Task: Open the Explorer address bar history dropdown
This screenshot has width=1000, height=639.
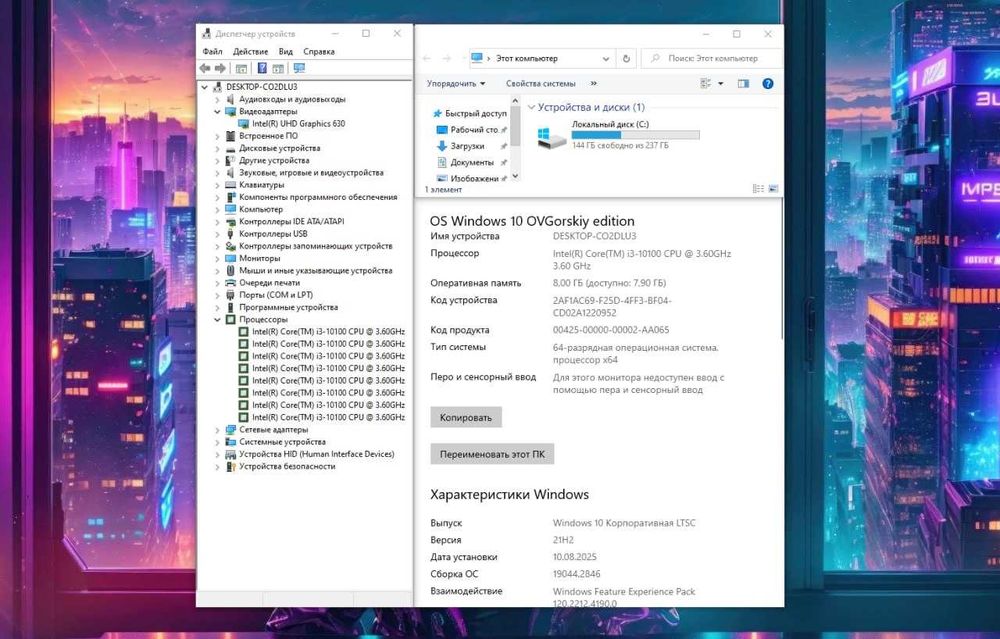Action: [606, 58]
